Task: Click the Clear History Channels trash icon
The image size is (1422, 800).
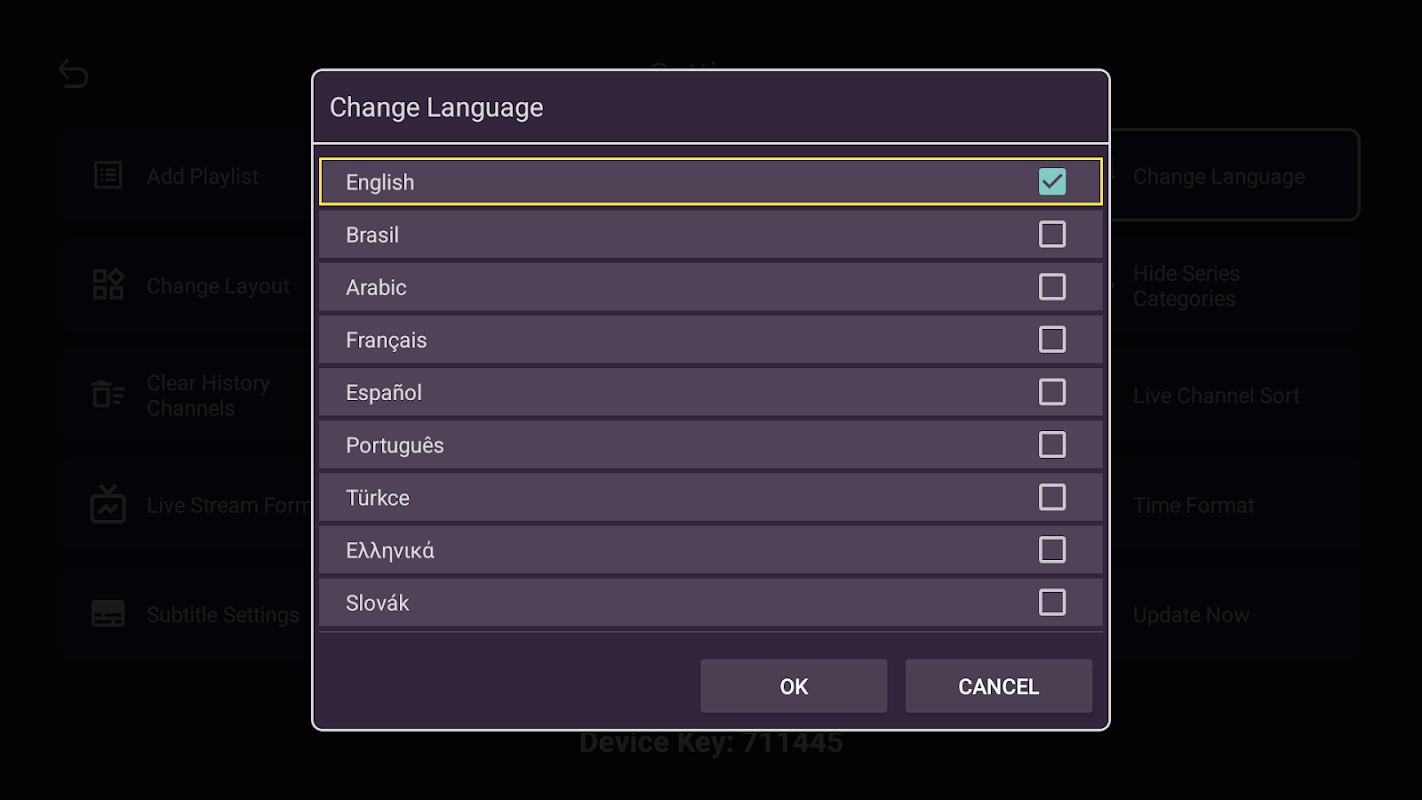Action: [x=108, y=395]
